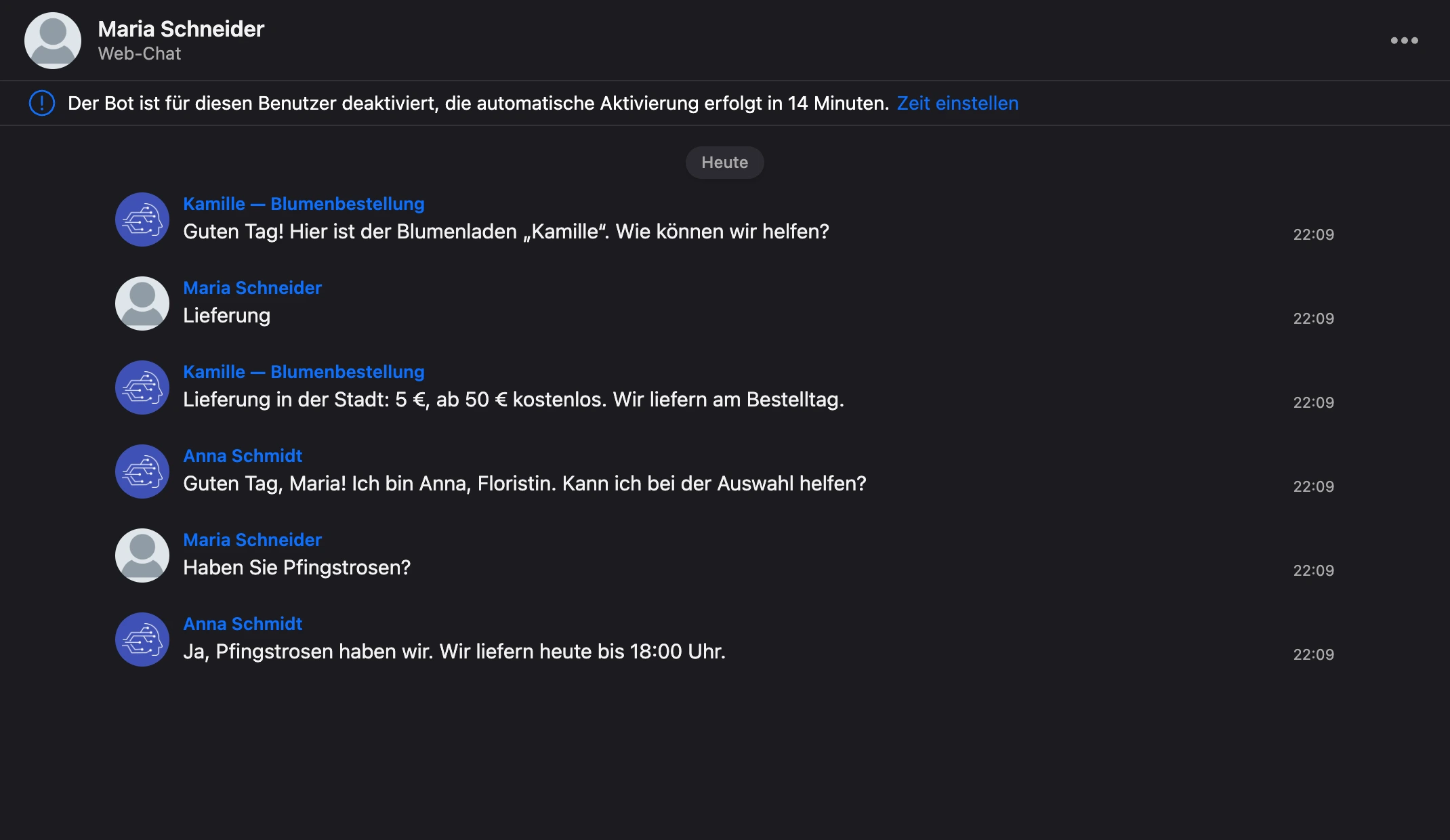
Task: Click the Heute date badge
Action: (725, 163)
